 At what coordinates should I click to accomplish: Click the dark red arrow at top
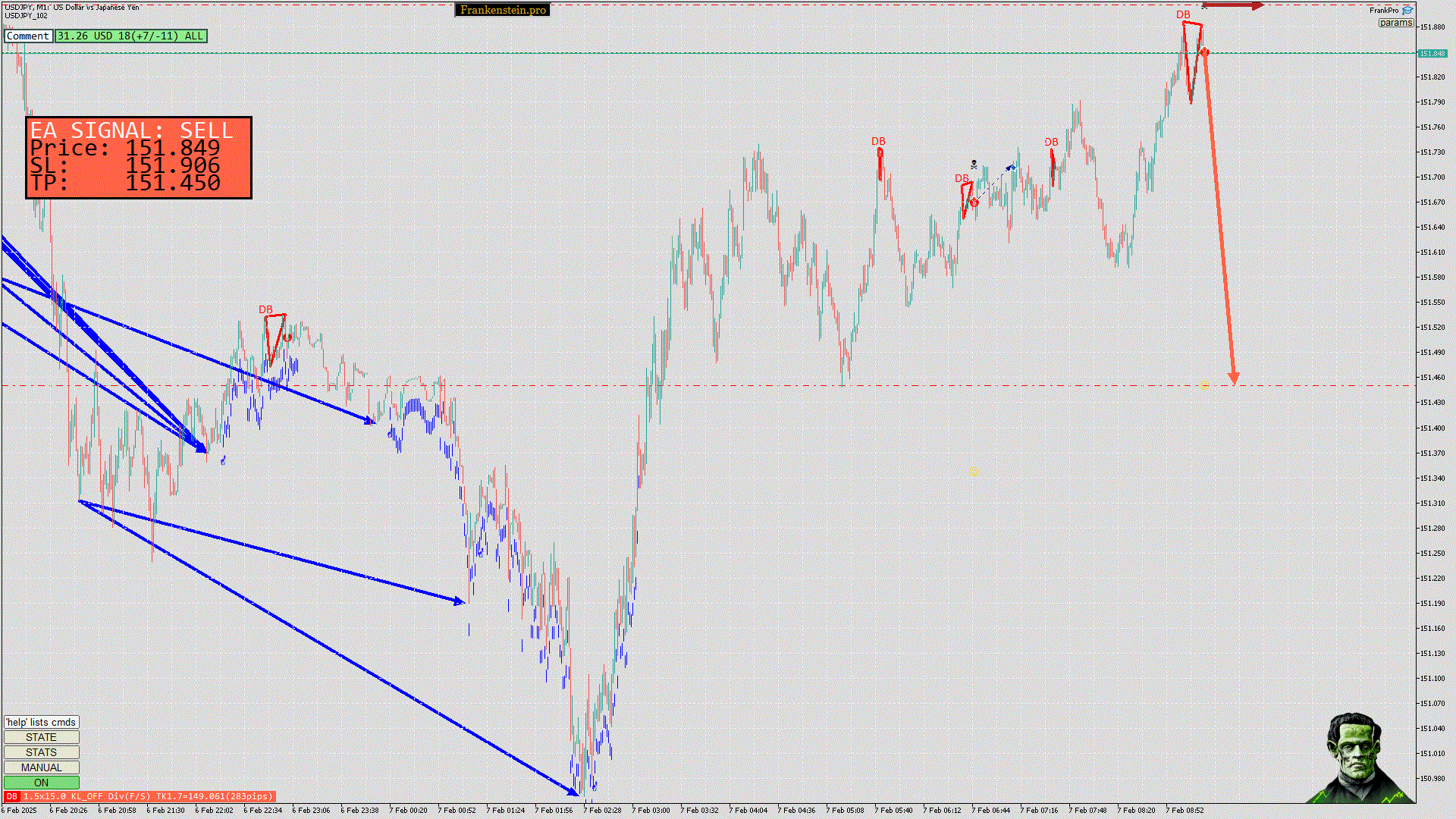click(1232, 6)
